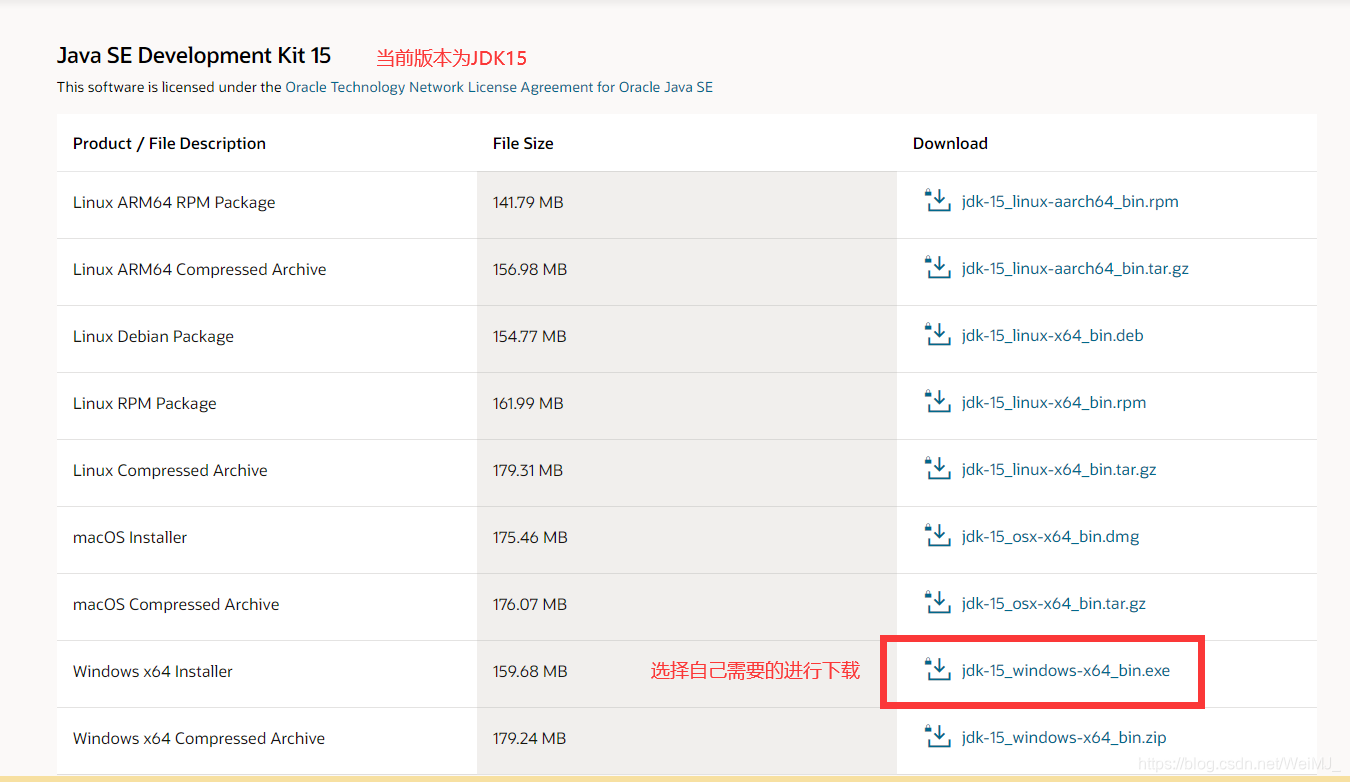
Task: Click the Product / File Description column header
Action: pyautogui.click(x=169, y=143)
